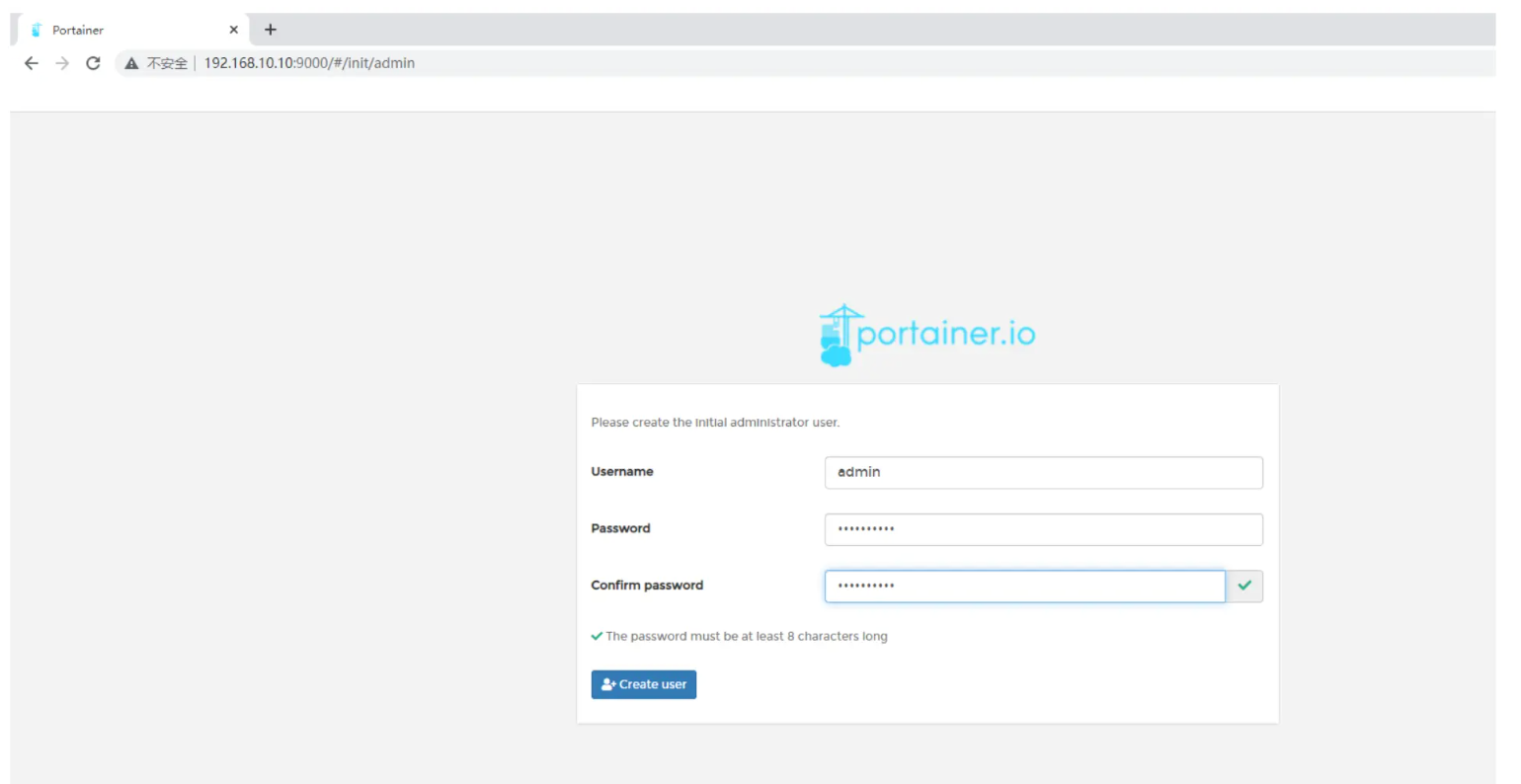Close the Portainer tab
Viewport: 1521px width, 784px height.
point(234,30)
